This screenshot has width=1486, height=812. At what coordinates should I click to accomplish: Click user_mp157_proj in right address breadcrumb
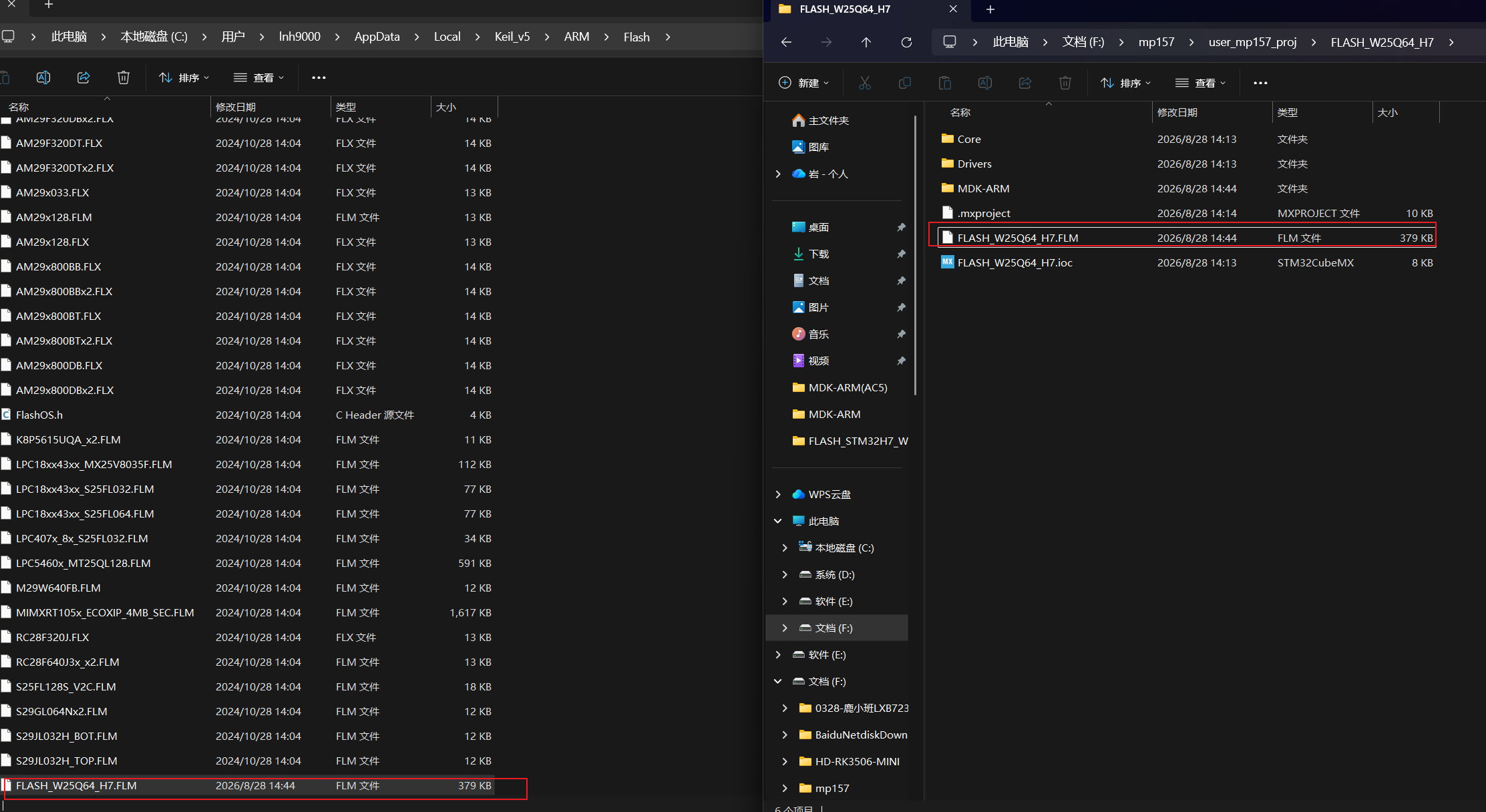point(1252,42)
